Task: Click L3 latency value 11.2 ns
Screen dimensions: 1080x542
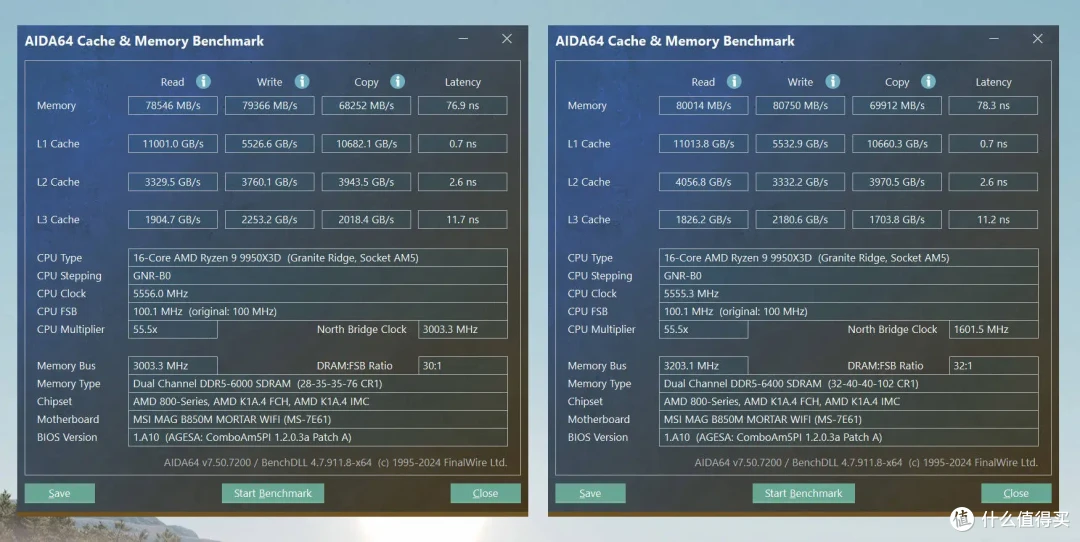Action: (x=993, y=220)
